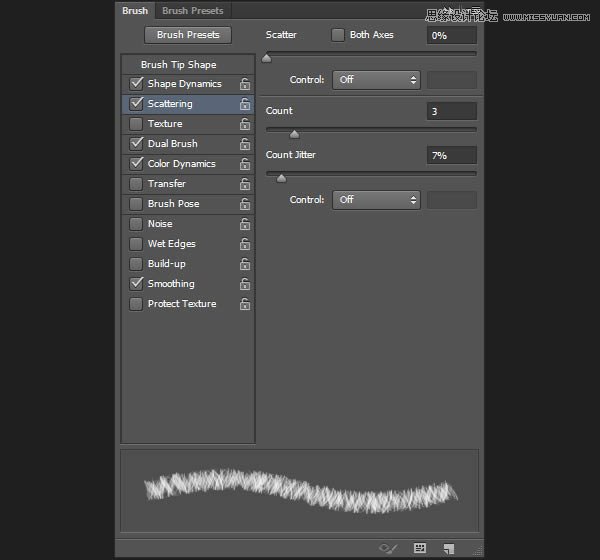Switch to the Brush tab
Viewport: 600px width, 560px height.
[135, 11]
